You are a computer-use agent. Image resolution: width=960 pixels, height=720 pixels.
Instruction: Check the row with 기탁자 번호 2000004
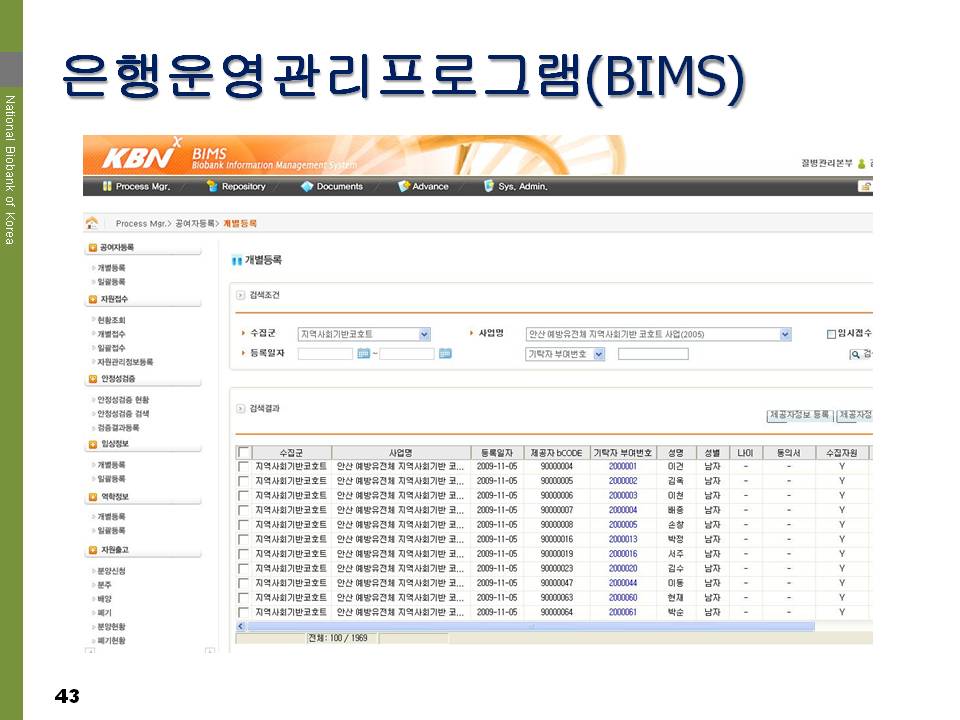(x=243, y=510)
